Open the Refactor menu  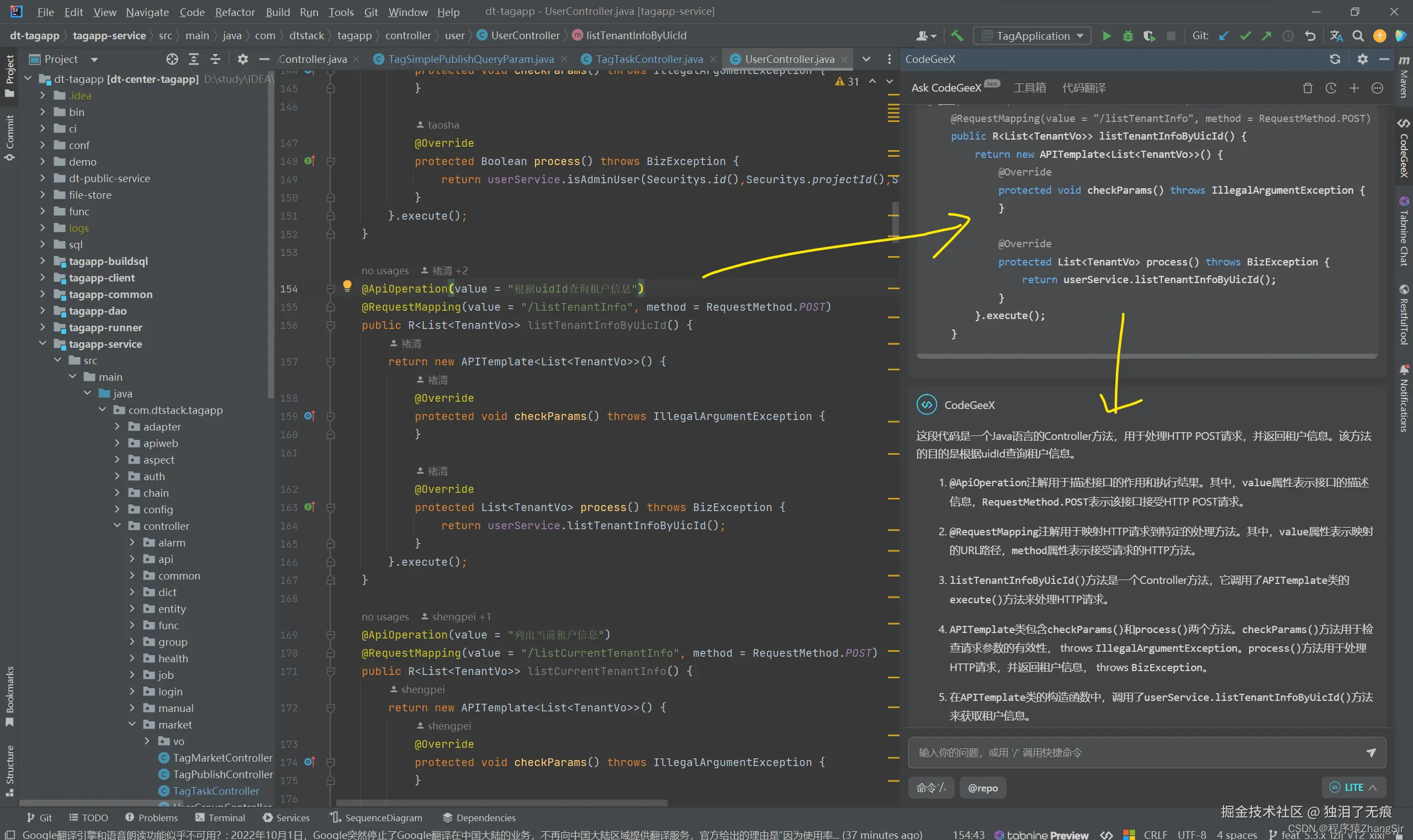235,12
